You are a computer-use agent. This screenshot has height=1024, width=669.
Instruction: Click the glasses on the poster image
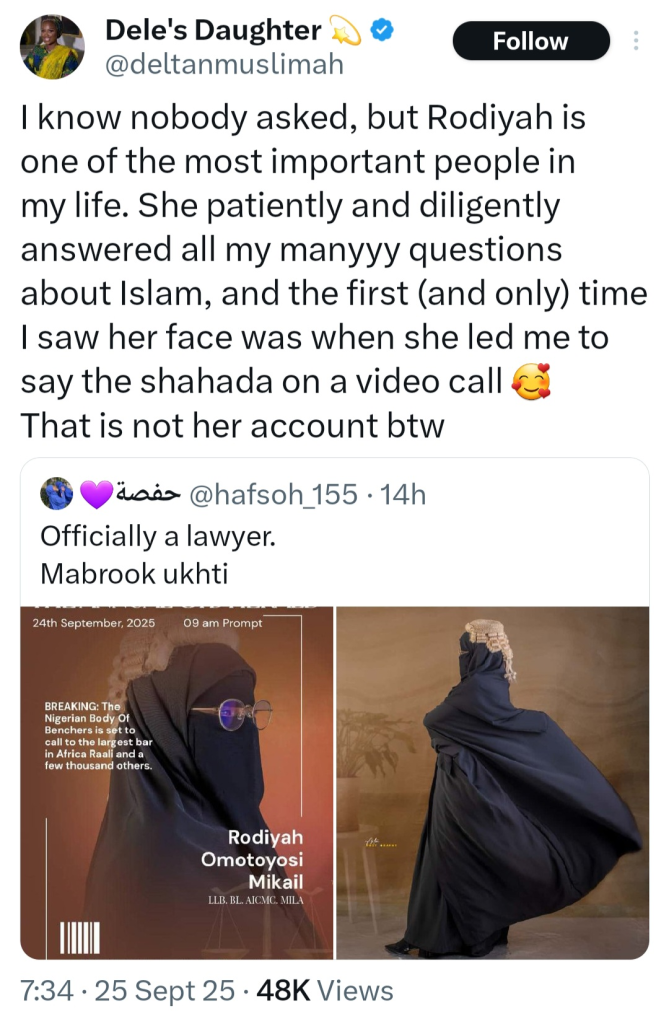click(233, 713)
